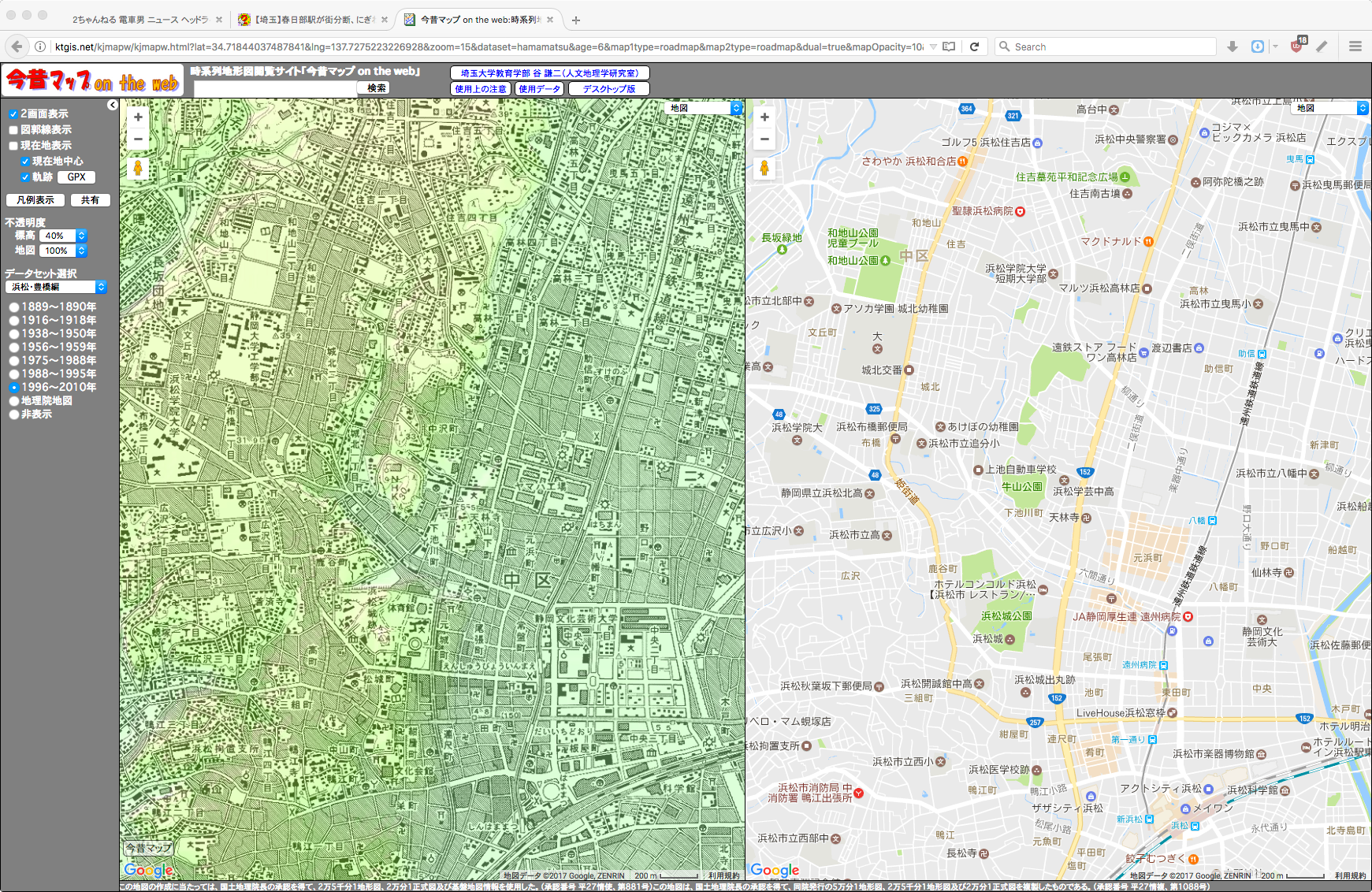
Task: Open the デスクトップ版 link
Action: tap(609, 89)
